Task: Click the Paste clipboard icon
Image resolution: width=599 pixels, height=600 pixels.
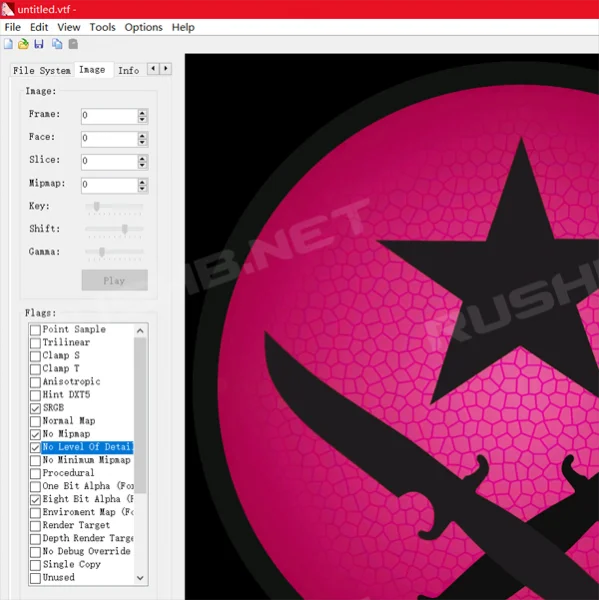Action: (73, 44)
